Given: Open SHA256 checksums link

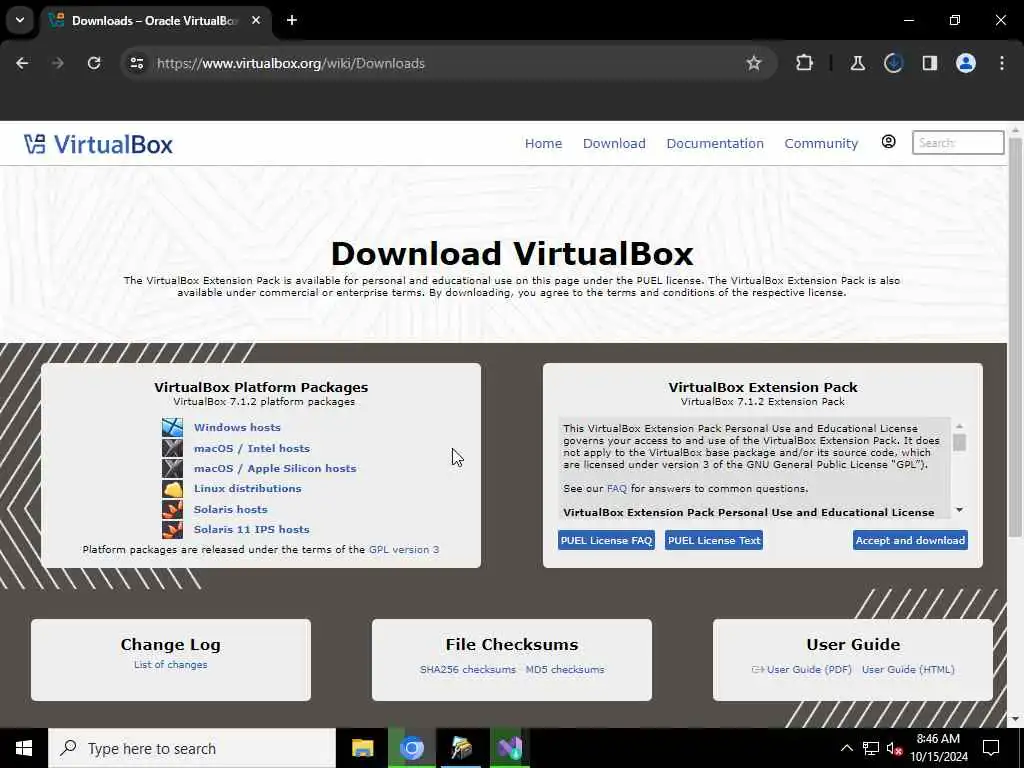Looking at the screenshot, I should 468,669.
